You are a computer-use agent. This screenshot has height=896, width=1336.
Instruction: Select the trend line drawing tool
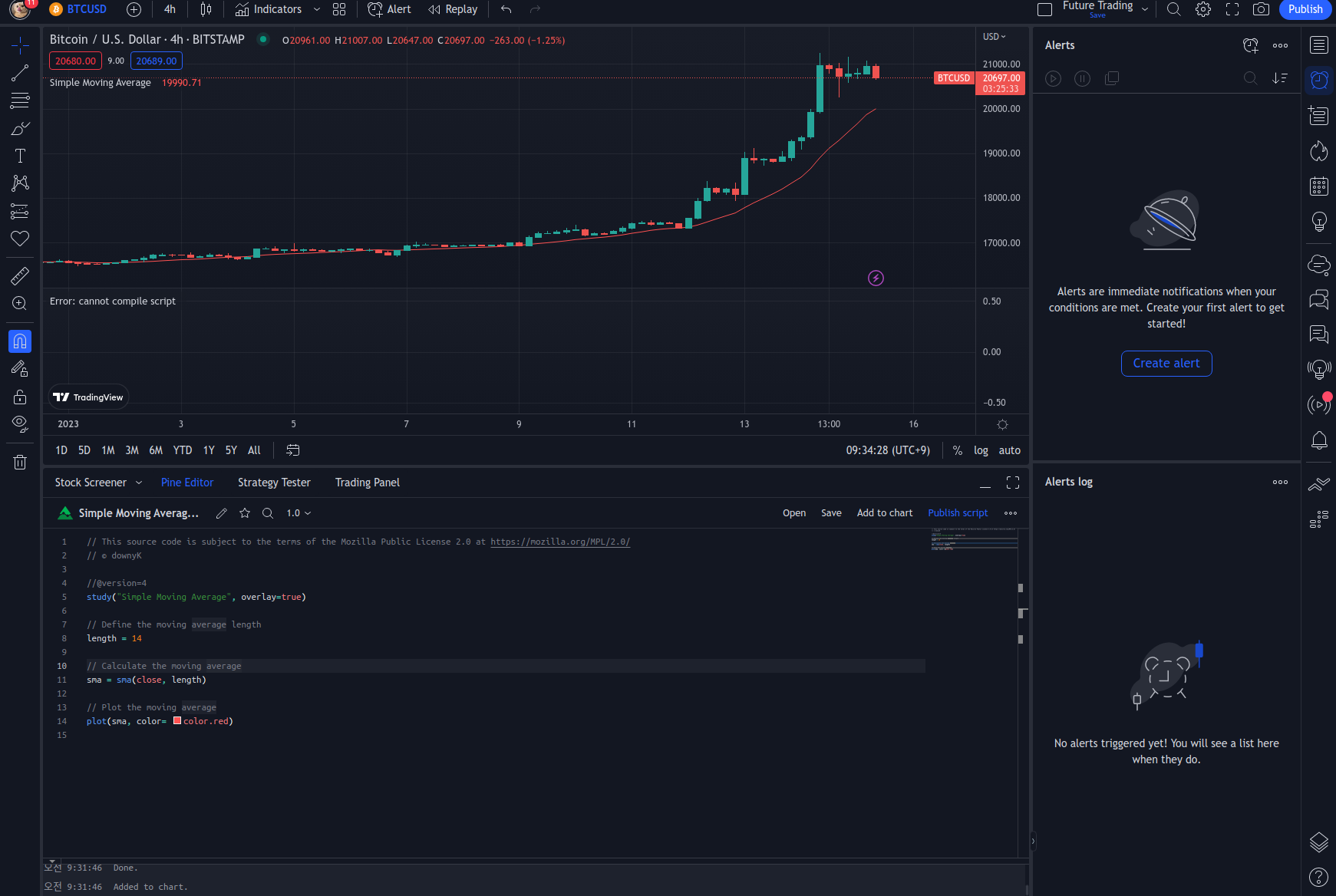20,73
